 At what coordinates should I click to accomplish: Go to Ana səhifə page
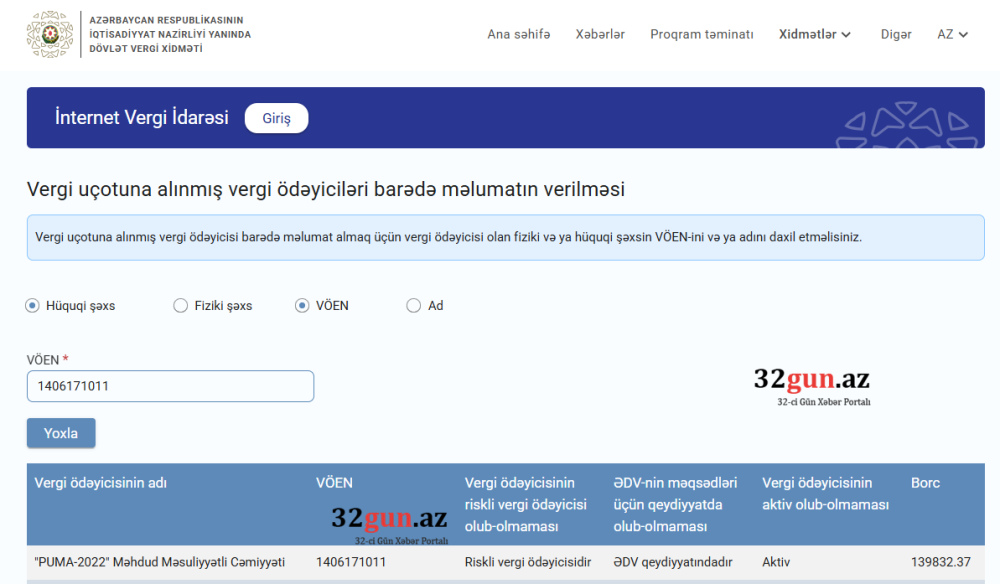coord(517,33)
